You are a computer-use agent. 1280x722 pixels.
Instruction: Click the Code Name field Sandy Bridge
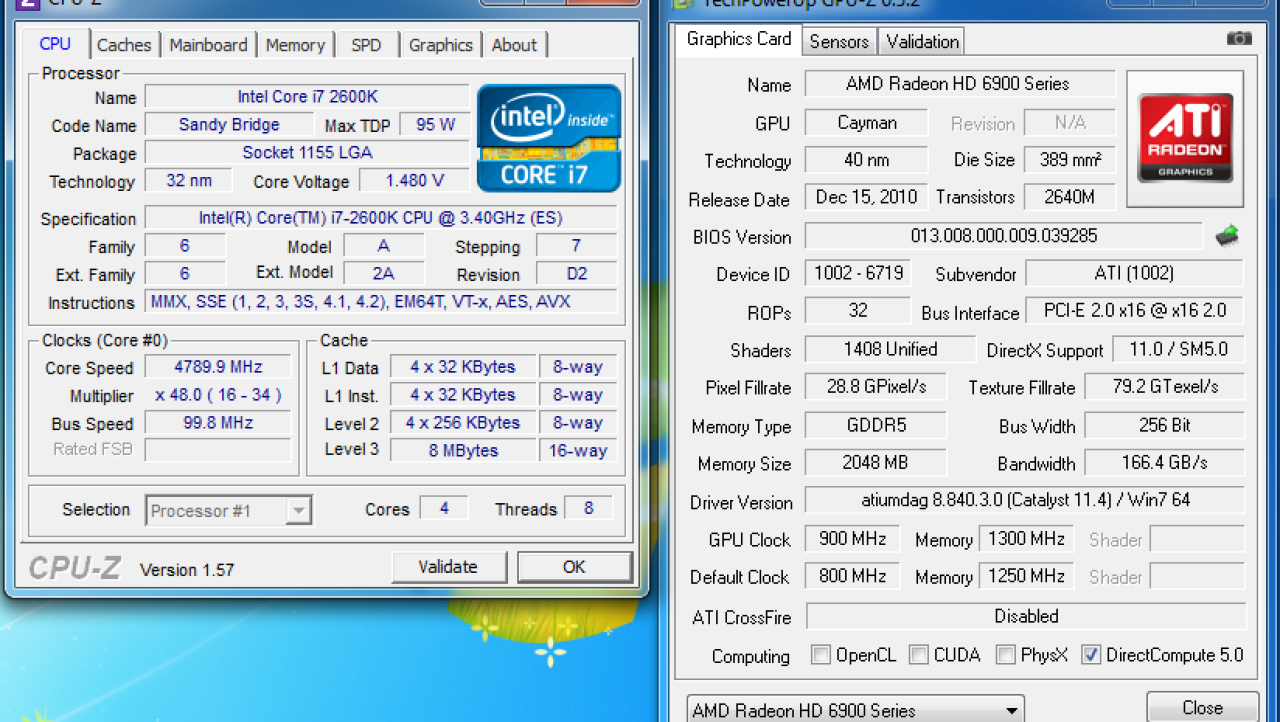229,125
